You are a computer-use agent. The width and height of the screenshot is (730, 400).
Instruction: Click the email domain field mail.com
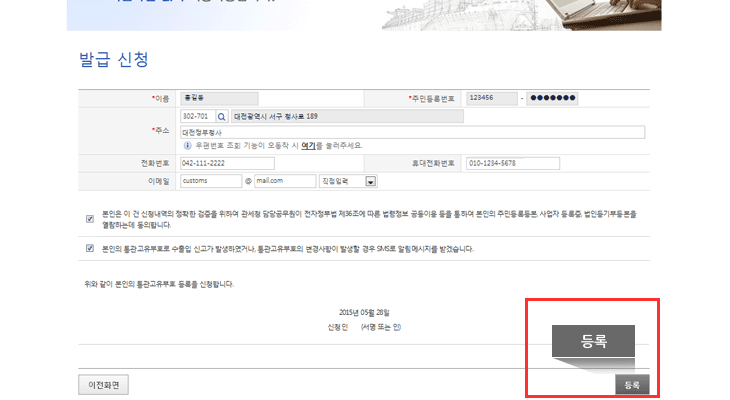click(285, 181)
